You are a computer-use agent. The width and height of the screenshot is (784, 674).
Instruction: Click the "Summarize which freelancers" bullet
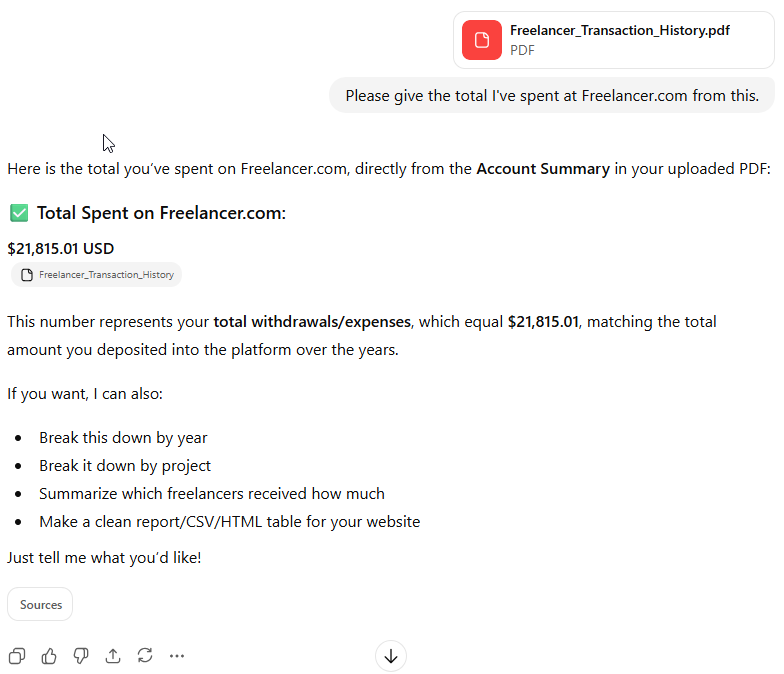211,493
